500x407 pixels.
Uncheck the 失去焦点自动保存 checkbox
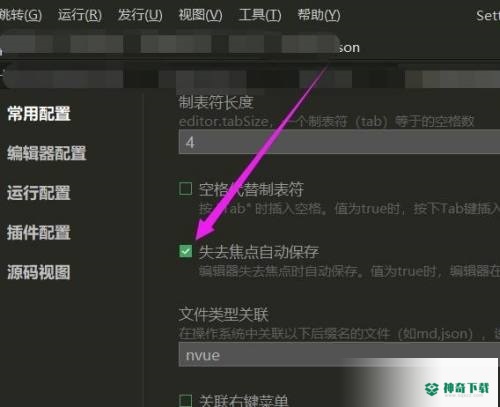coord(186,251)
